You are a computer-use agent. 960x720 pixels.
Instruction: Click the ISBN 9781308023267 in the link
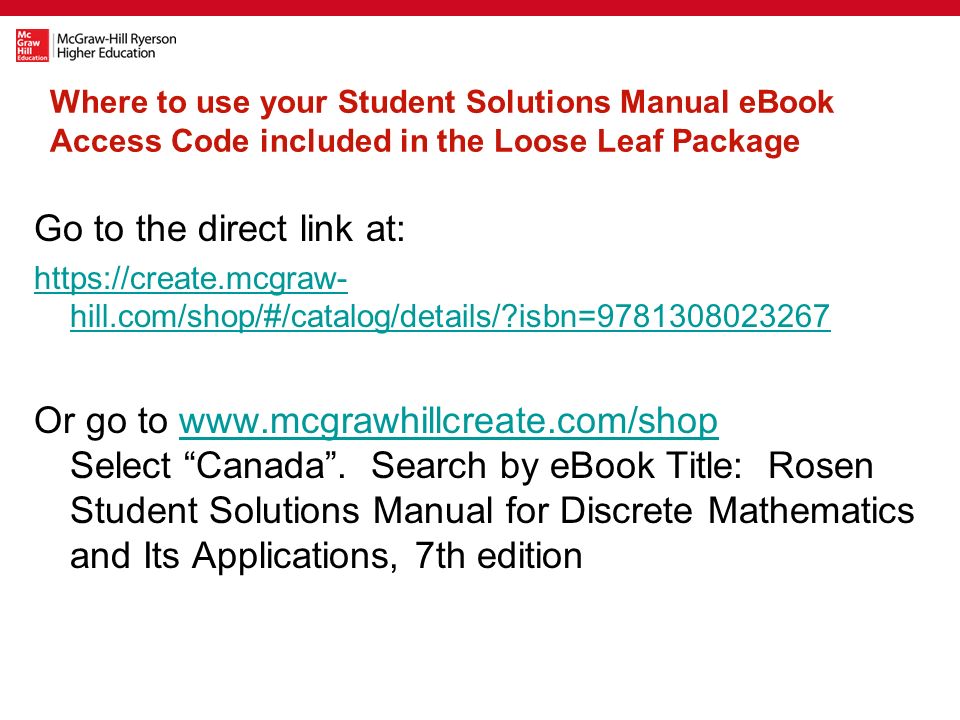point(713,317)
